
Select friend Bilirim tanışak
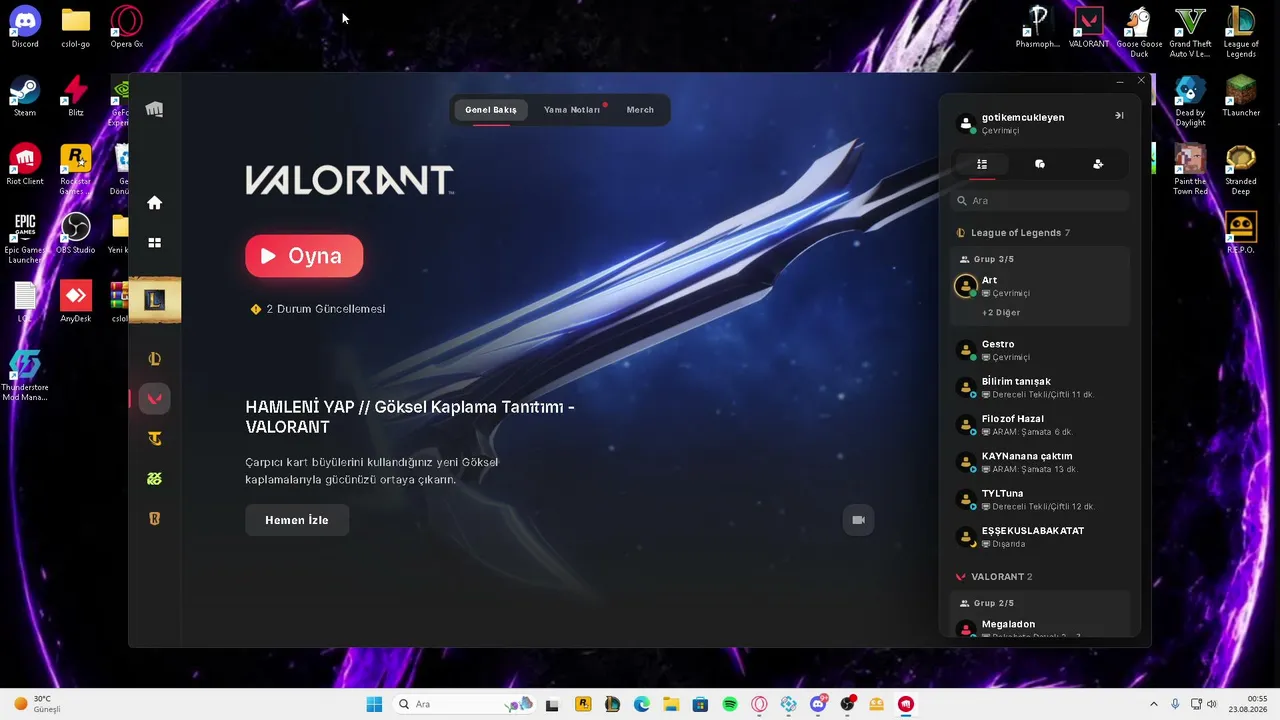[1040, 387]
